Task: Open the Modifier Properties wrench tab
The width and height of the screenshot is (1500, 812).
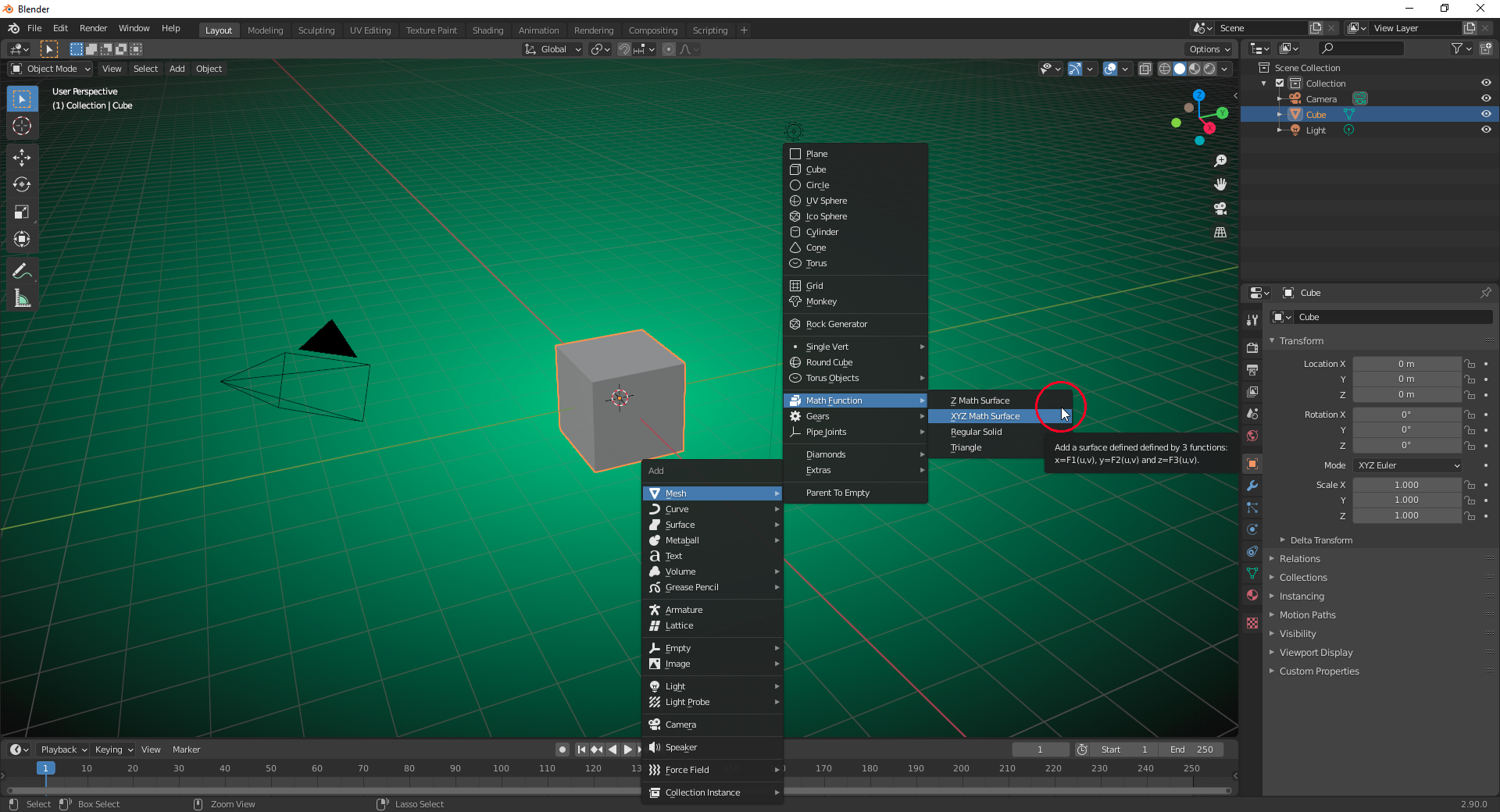Action: [1252, 486]
